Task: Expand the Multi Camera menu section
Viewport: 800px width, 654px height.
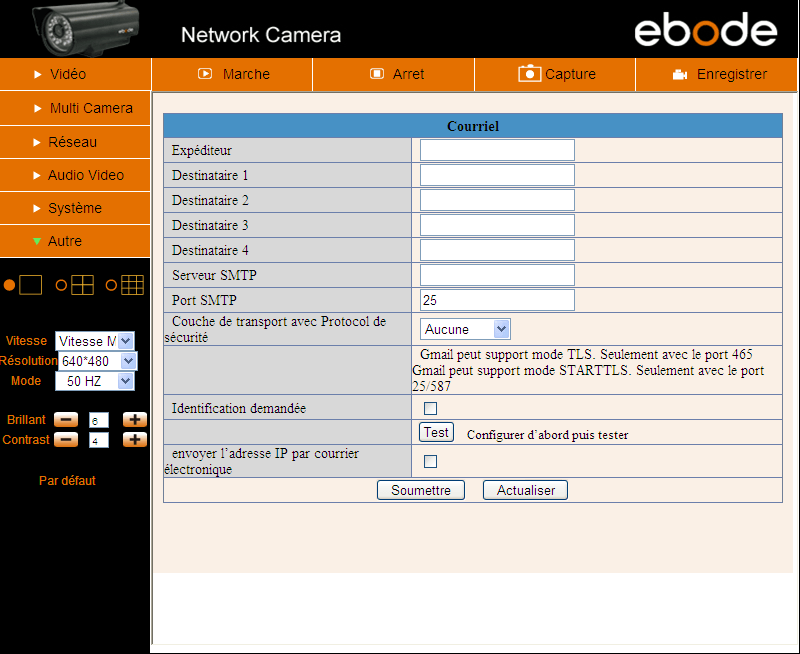Action: (75, 108)
